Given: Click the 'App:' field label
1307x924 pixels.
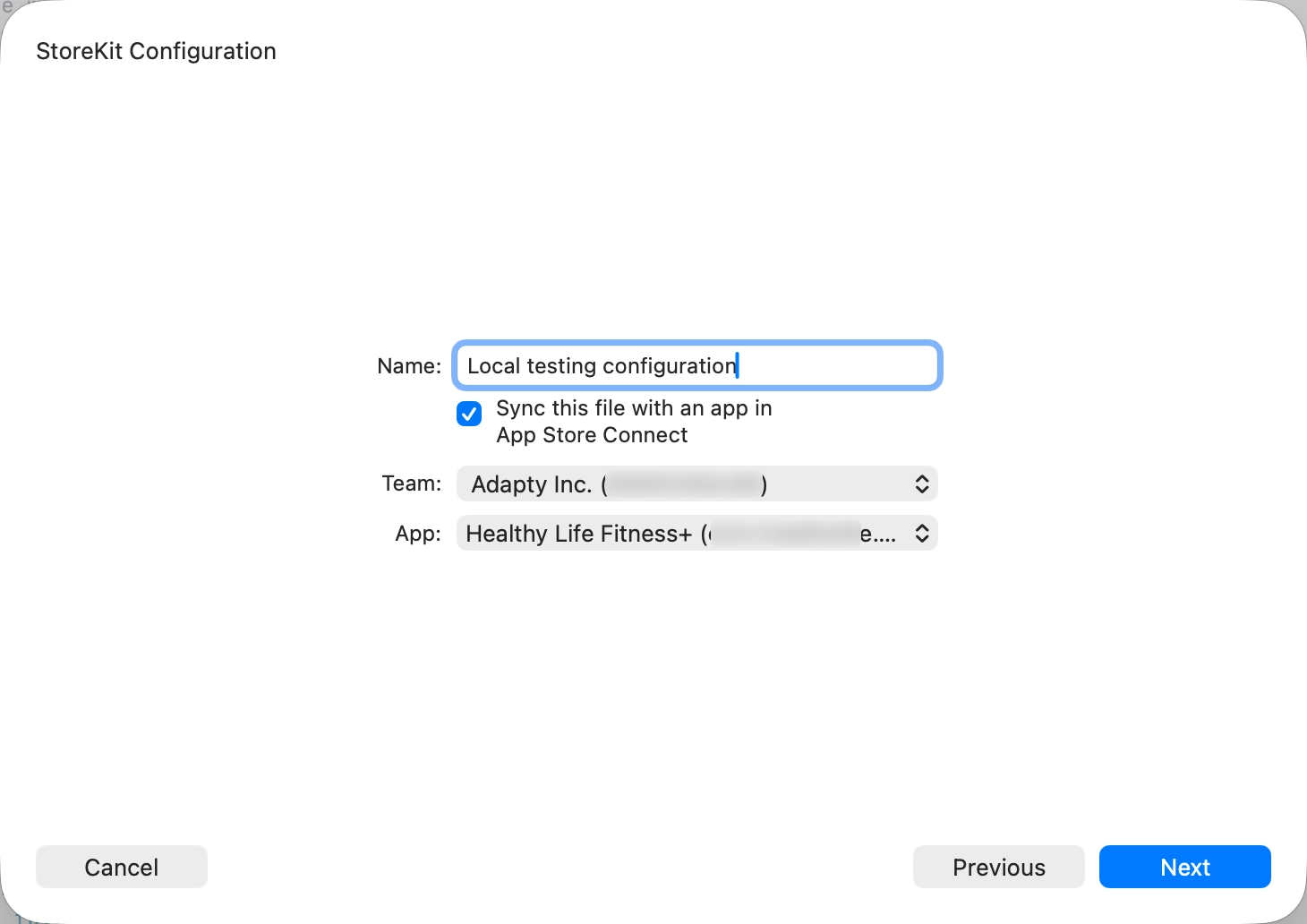Looking at the screenshot, I should 418,534.
